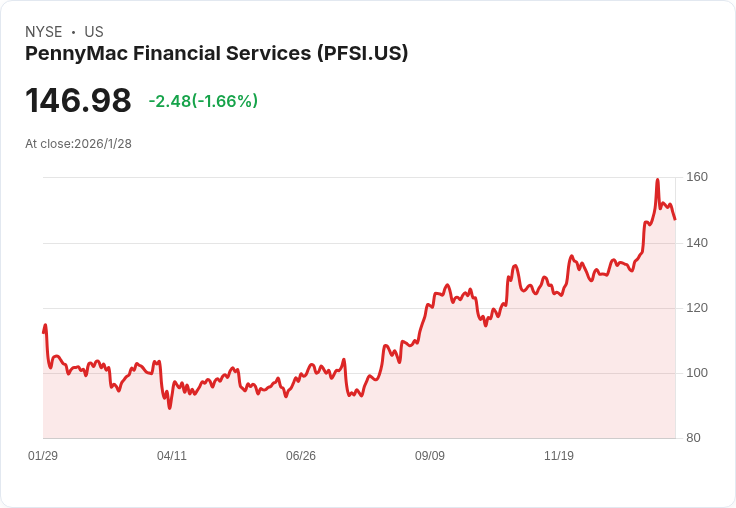Click the highest peak of the price line
The height and width of the screenshot is (508, 736).
click(x=657, y=180)
